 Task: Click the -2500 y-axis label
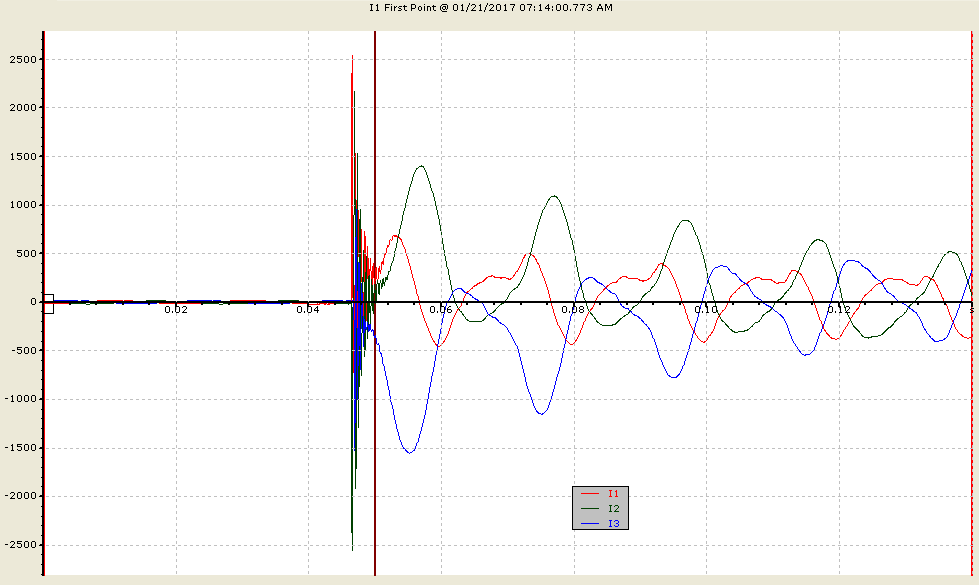click(21, 545)
